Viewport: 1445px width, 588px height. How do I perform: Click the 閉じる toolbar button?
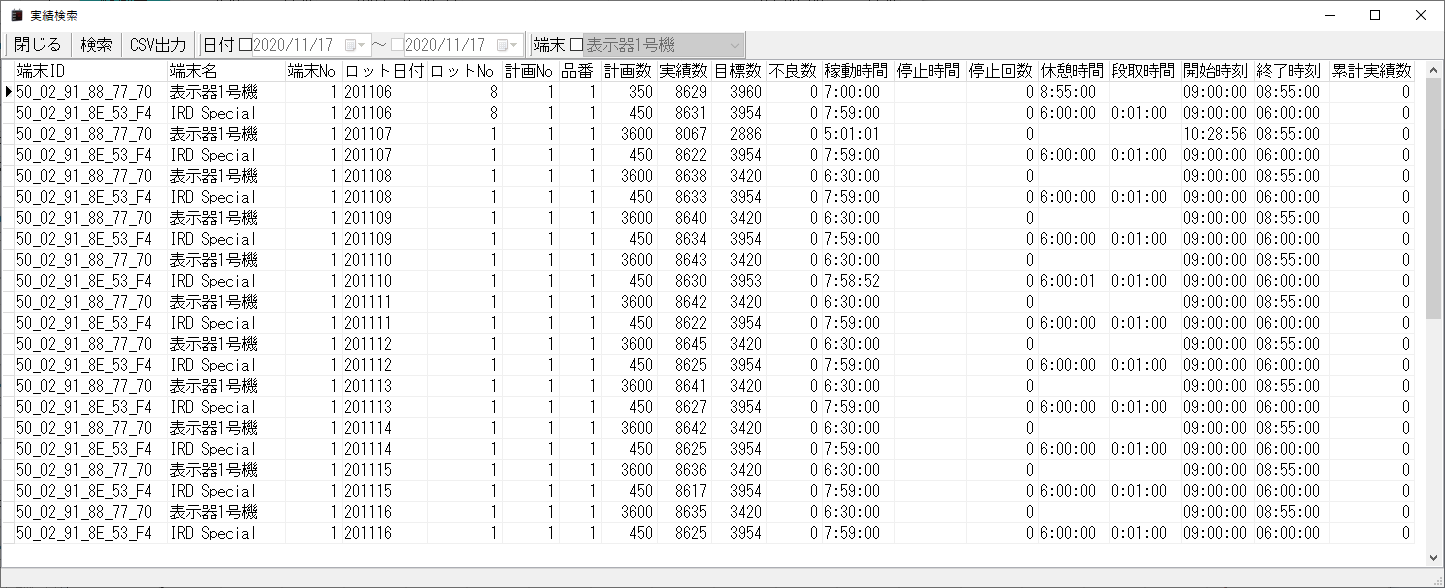pos(37,45)
